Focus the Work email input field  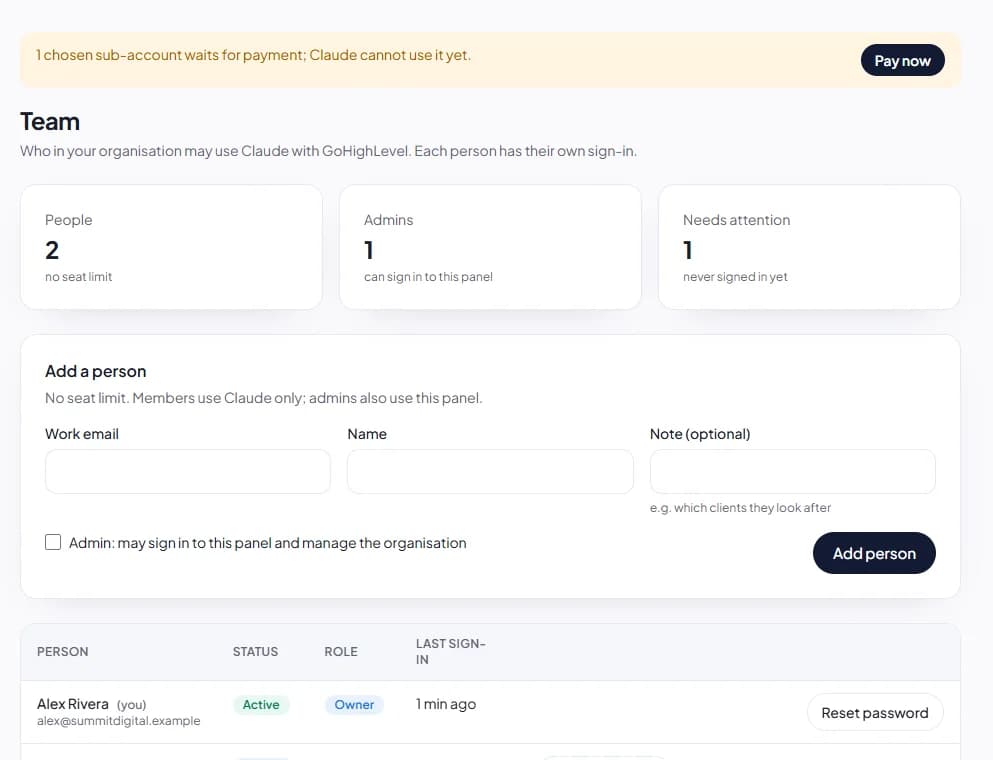(x=187, y=471)
